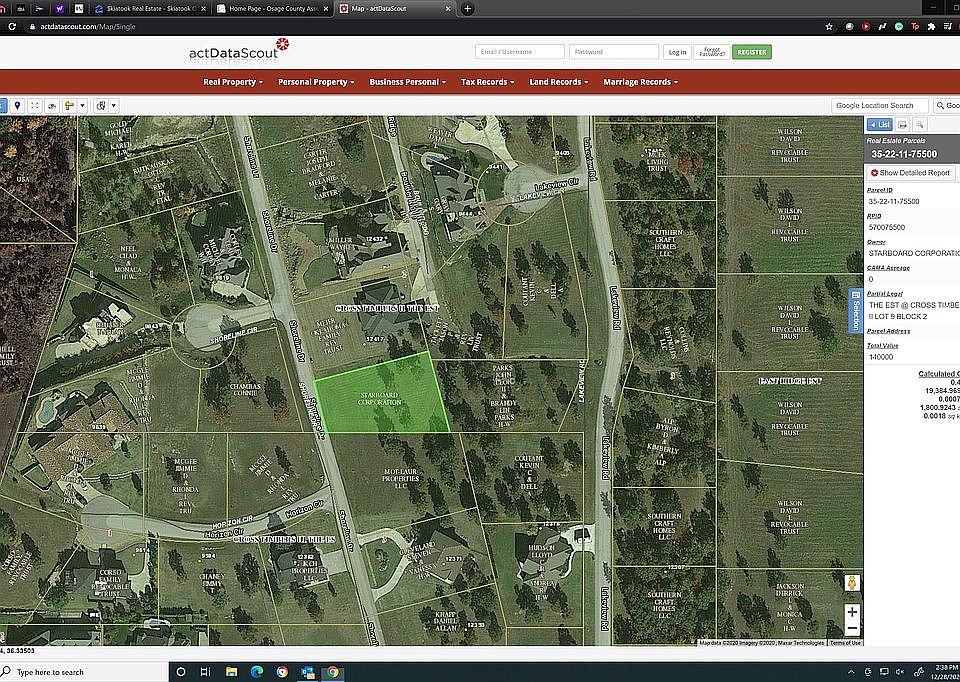Open File Explorer from taskbar
This screenshot has height=682, width=960.
(231, 672)
